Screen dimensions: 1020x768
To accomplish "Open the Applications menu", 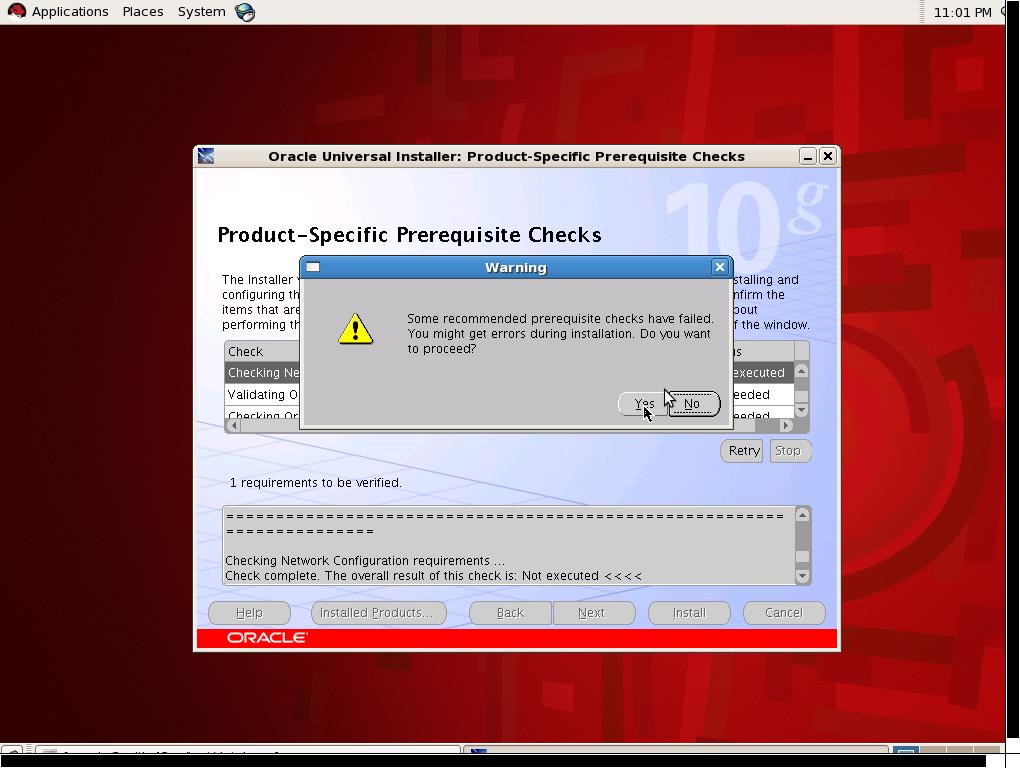I will click(70, 12).
